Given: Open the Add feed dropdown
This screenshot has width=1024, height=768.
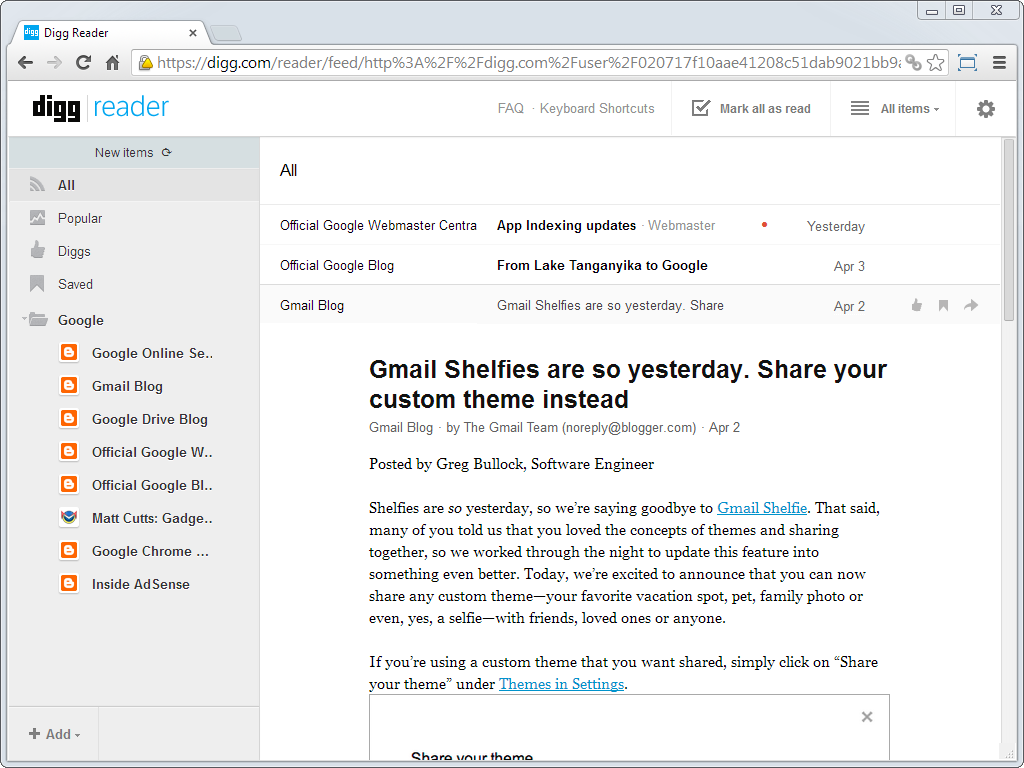Looking at the screenshot, I should click(54, 734).
